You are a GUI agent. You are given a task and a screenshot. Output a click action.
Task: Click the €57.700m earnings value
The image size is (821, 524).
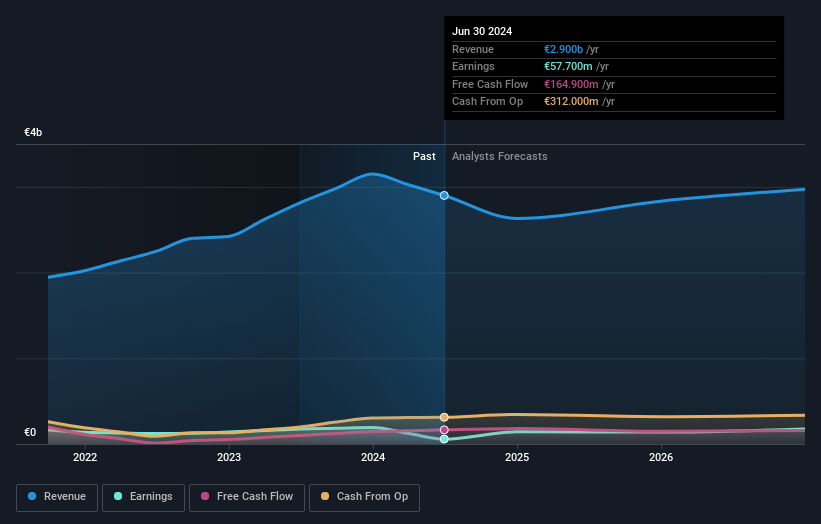(x=568, y=66)
